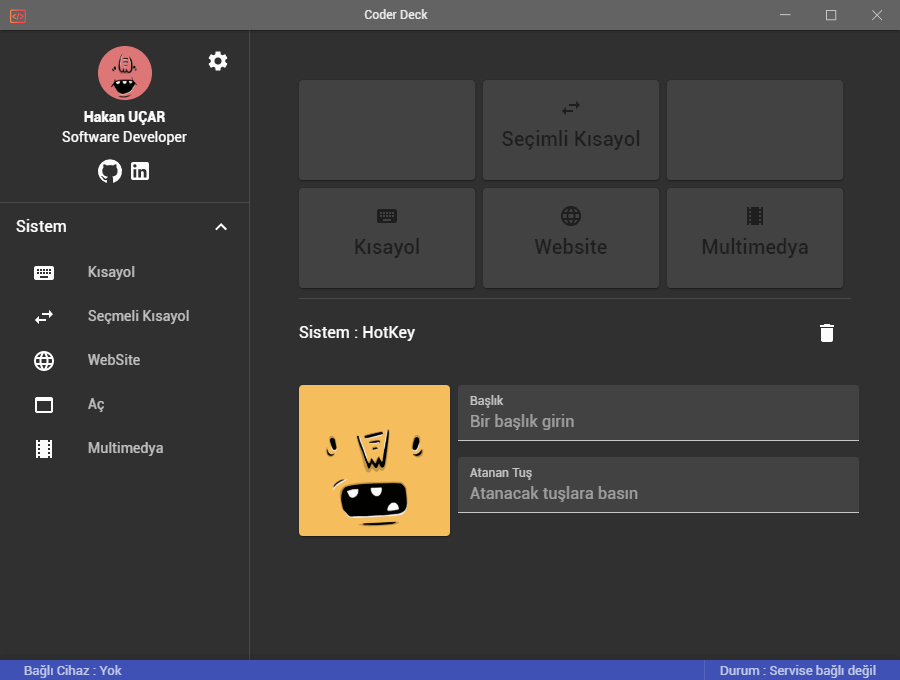Open the settings gear icon
This screenshot has width=900, height=680.
pyautogui.click(x=218, y=61)
